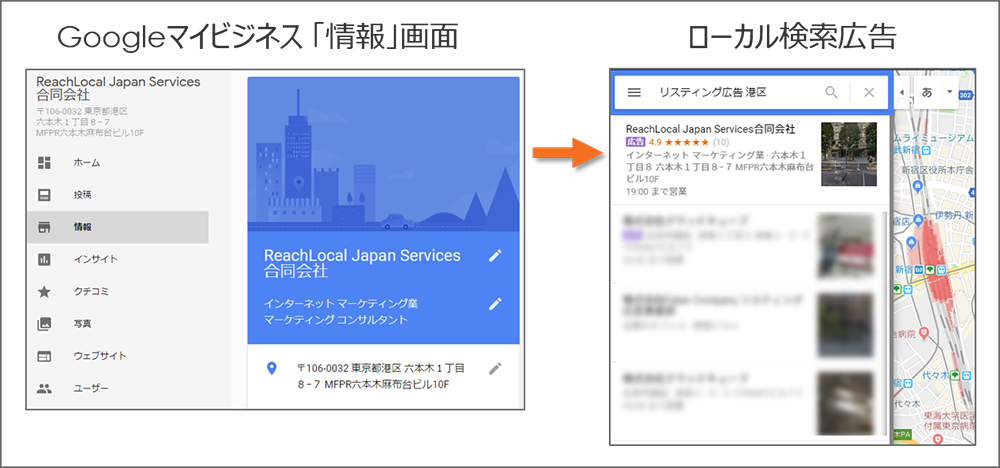Select 情報 in the sidebar menu
1000x468 pixels.
82,228
